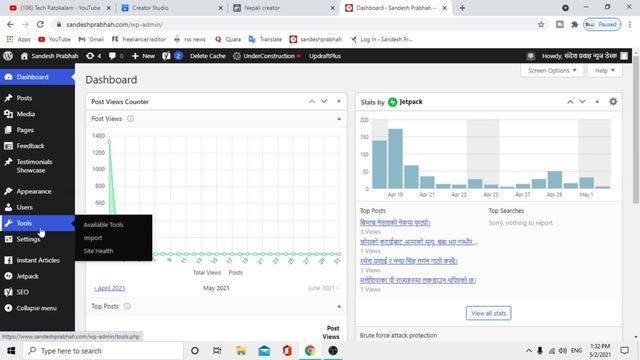Open Translate bookmark
This screenshot has width=640, height=360.
(x=265, y=39)
